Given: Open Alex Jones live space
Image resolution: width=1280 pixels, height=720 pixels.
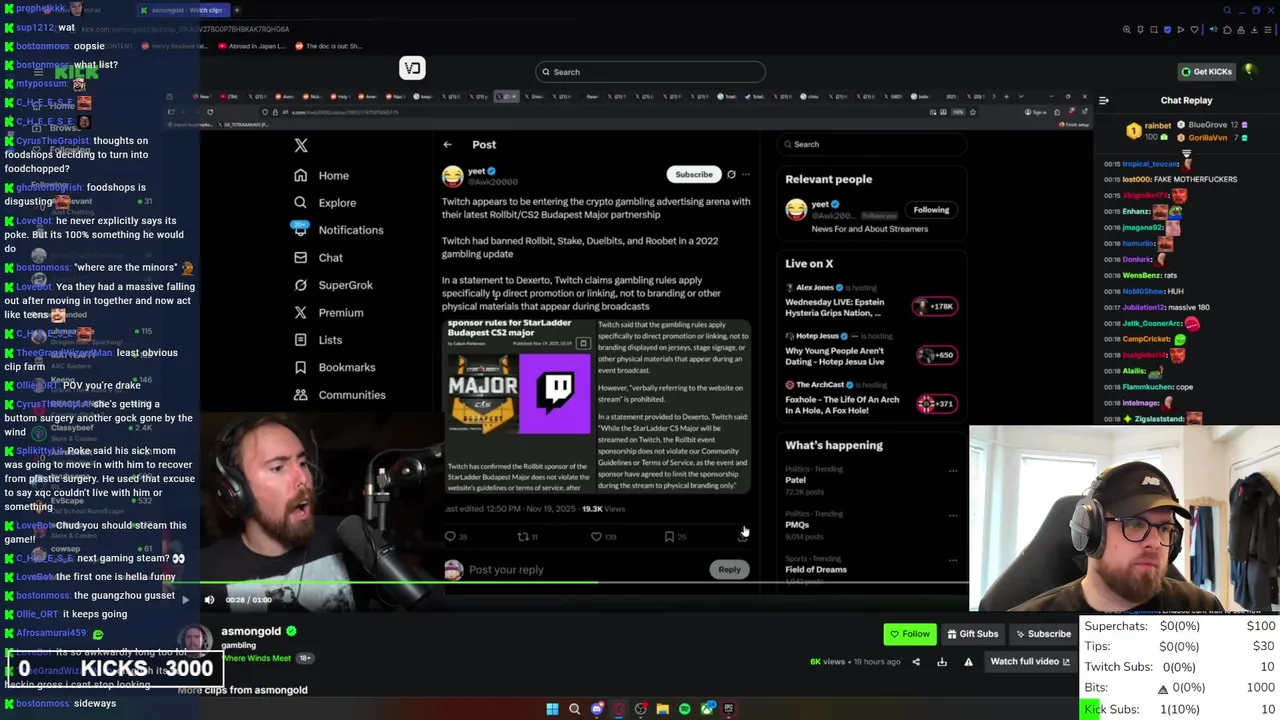Looking at the screenshot, I should tap(870, 301).
